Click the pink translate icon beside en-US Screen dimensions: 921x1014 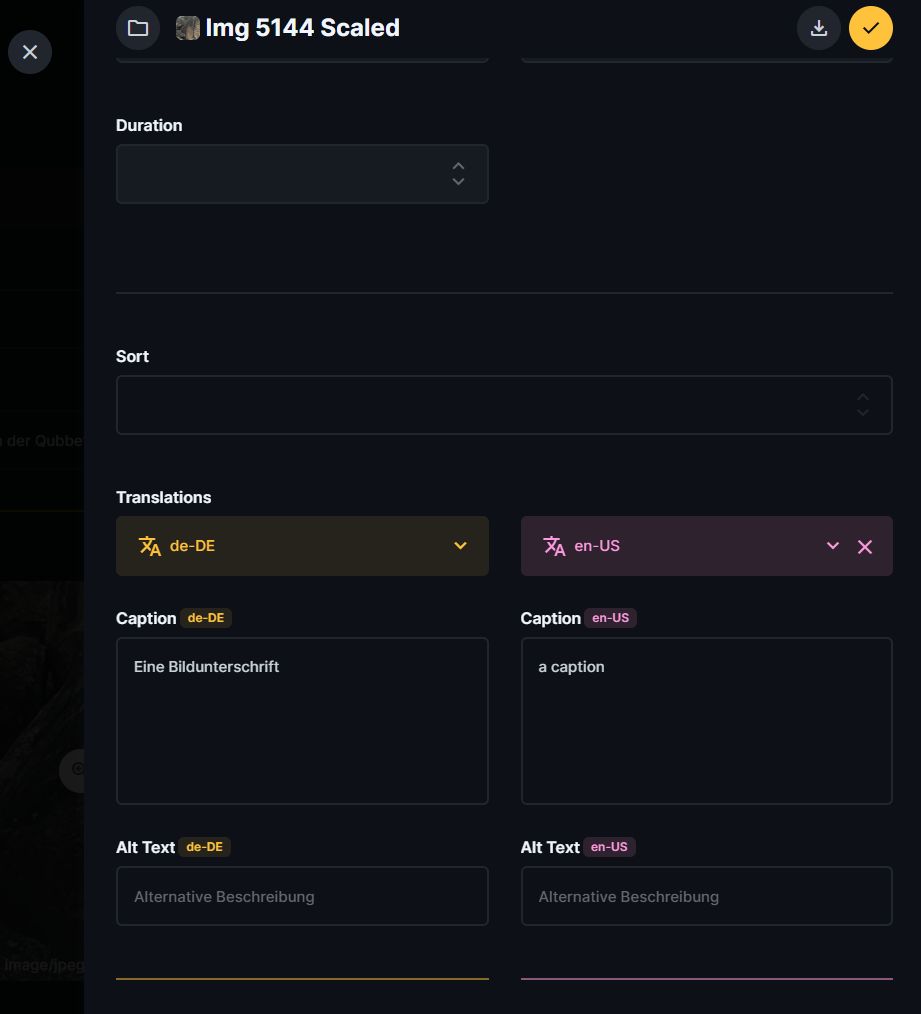point(554,546)
